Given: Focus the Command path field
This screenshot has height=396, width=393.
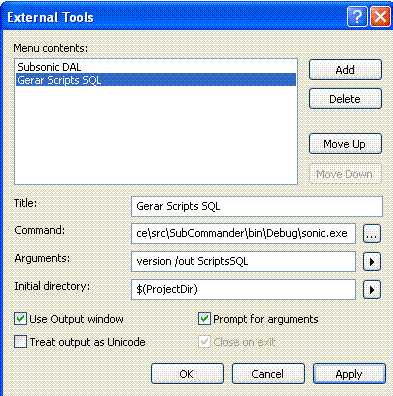Looking at the screenshot, I should coord(243,233).
